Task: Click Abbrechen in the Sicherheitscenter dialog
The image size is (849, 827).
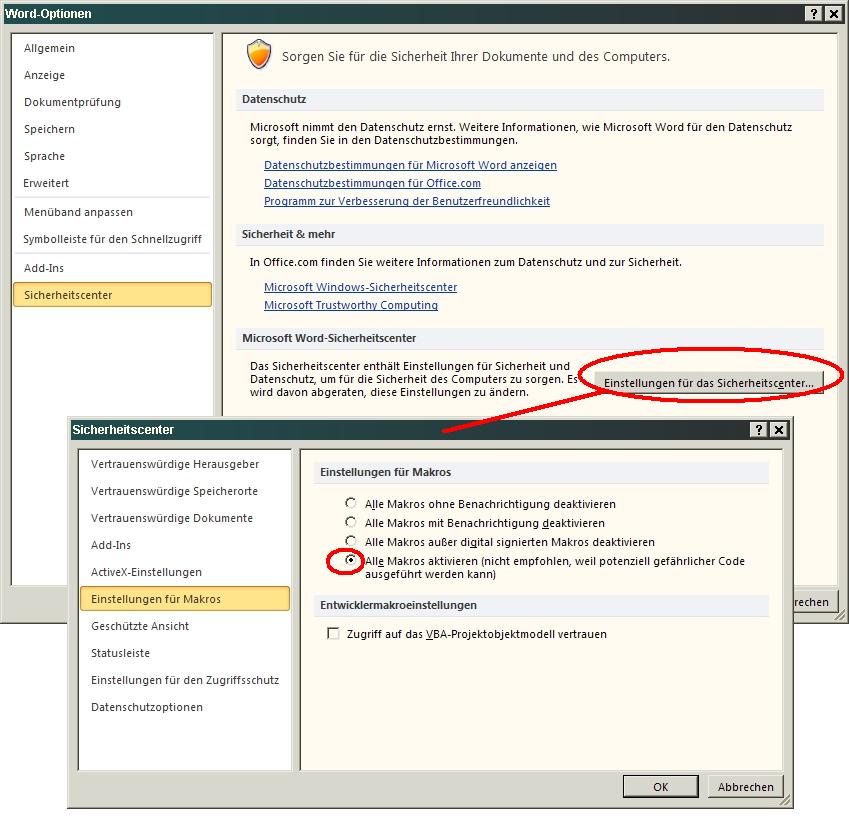Action: [x=745, y=787]
